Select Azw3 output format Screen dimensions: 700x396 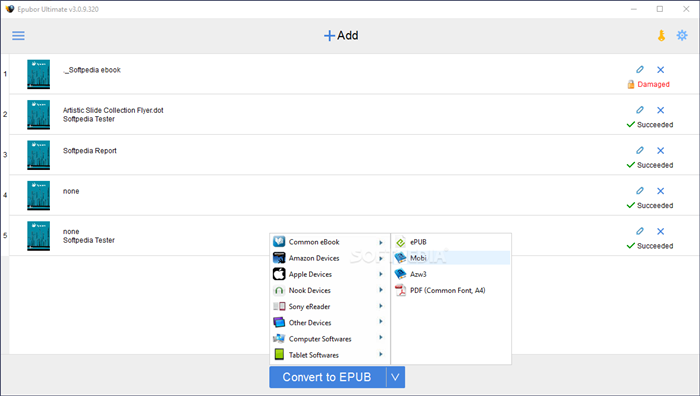point(451,274)
